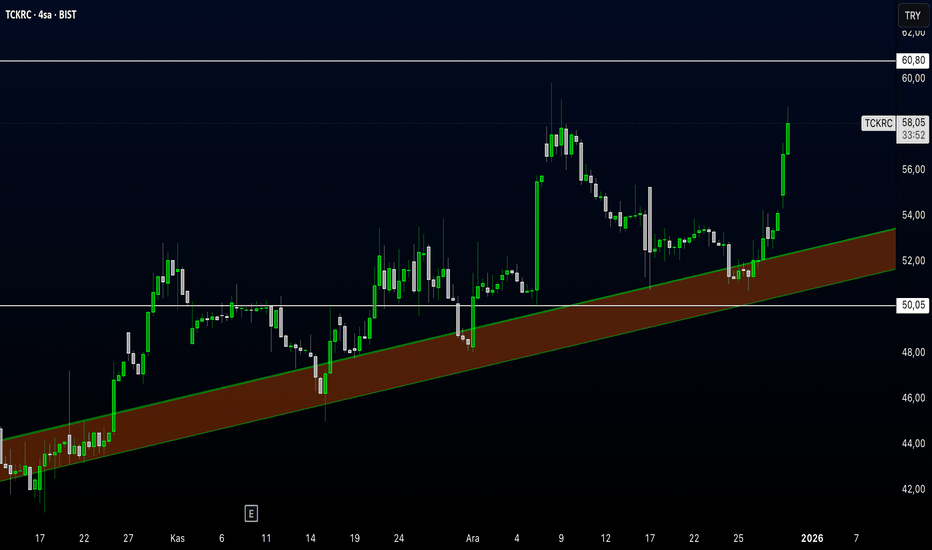This screenshot has width=932, height=550.
Task: Click the 2026 year label on time axis
Action: [812, 538]
